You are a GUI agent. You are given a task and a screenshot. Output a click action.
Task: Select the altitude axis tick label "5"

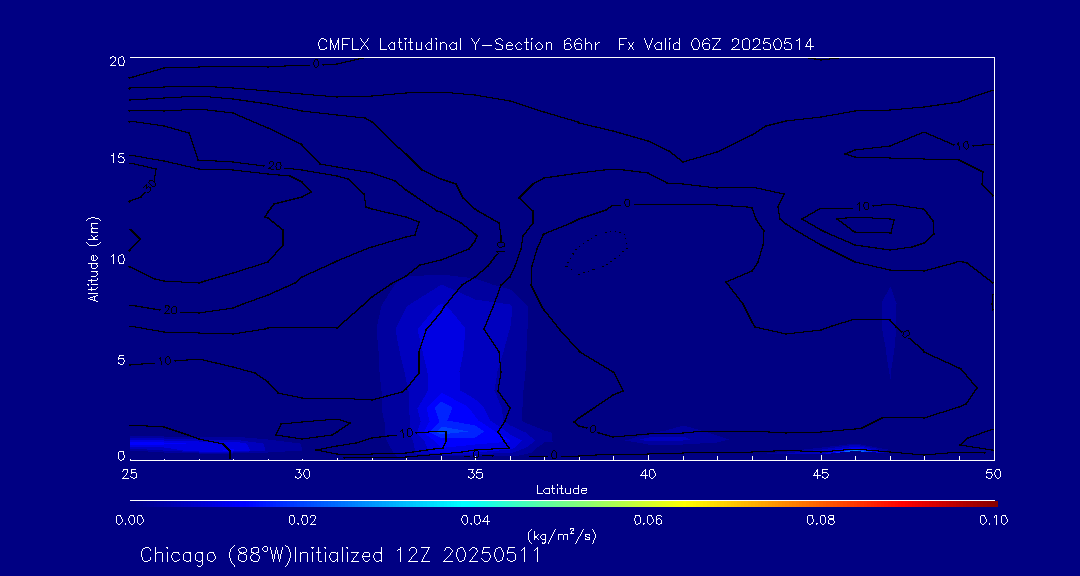[121, 360]
